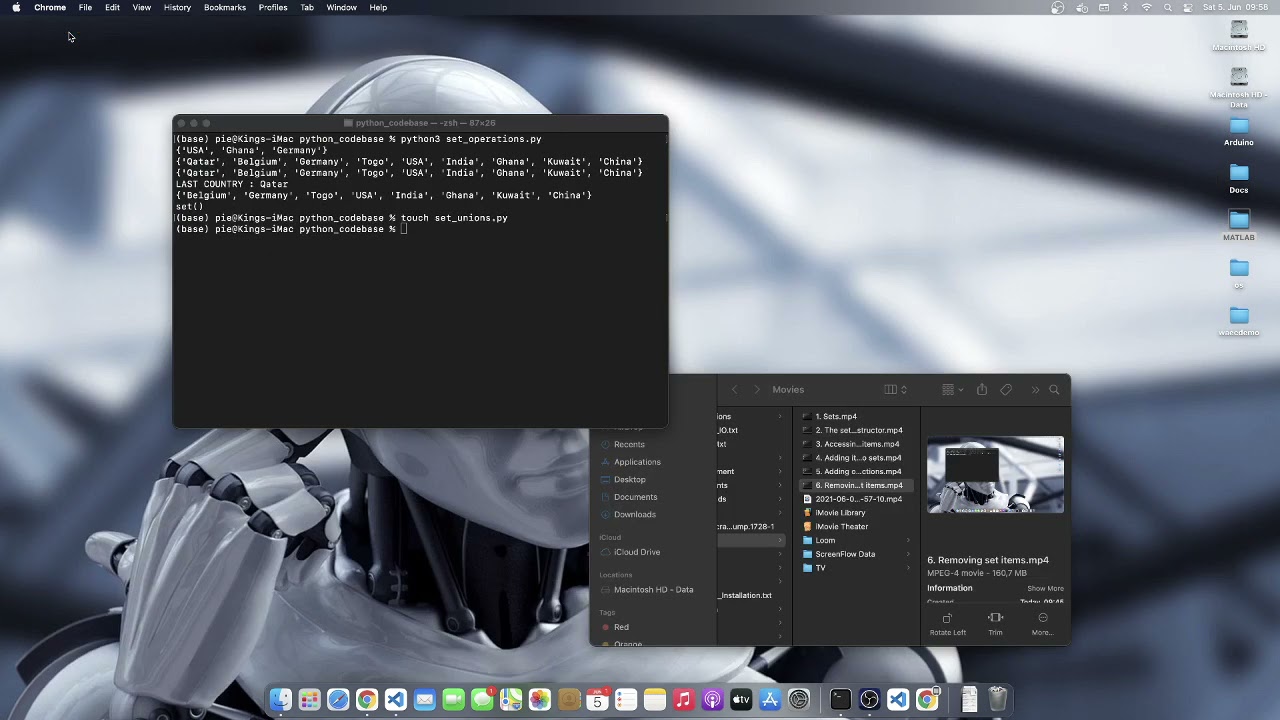The image size is (1280, 720).
Task: Open the History menu in menu bar
Action: [177, 8]
